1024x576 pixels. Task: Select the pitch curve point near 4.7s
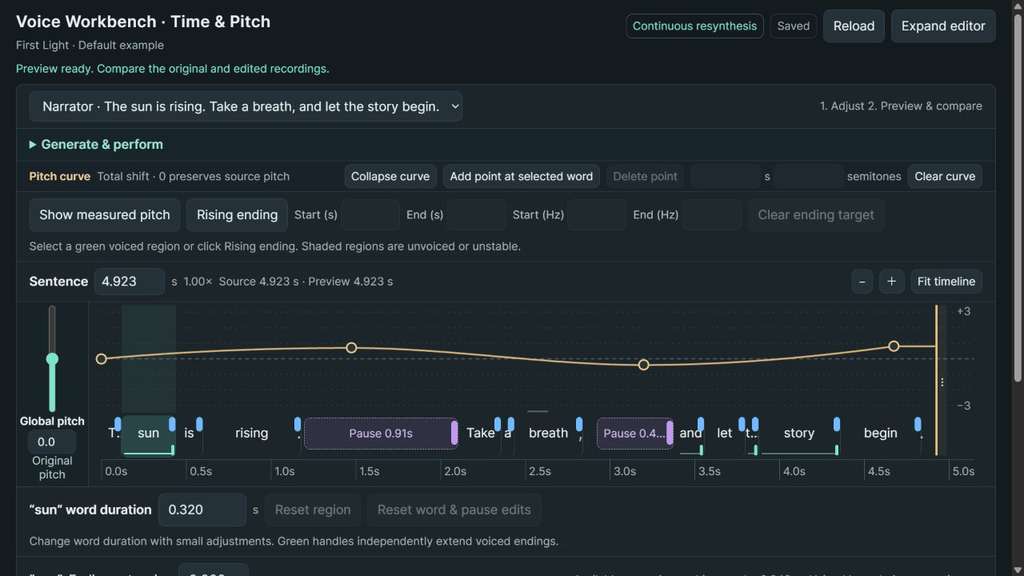[x=893, y=346]
